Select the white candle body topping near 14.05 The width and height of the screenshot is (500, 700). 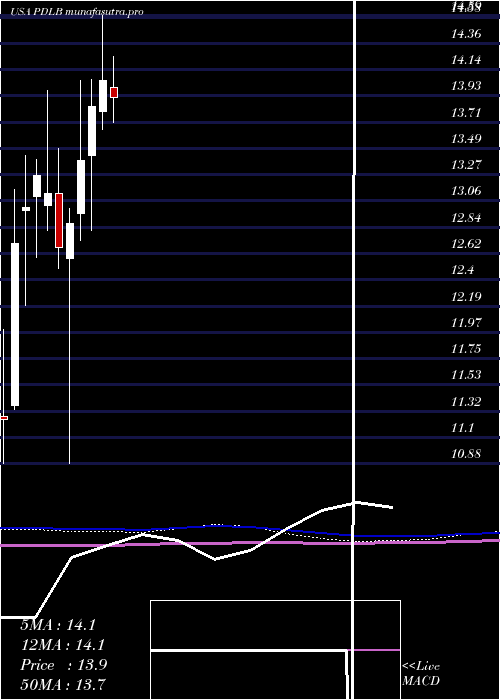[103, 96]
